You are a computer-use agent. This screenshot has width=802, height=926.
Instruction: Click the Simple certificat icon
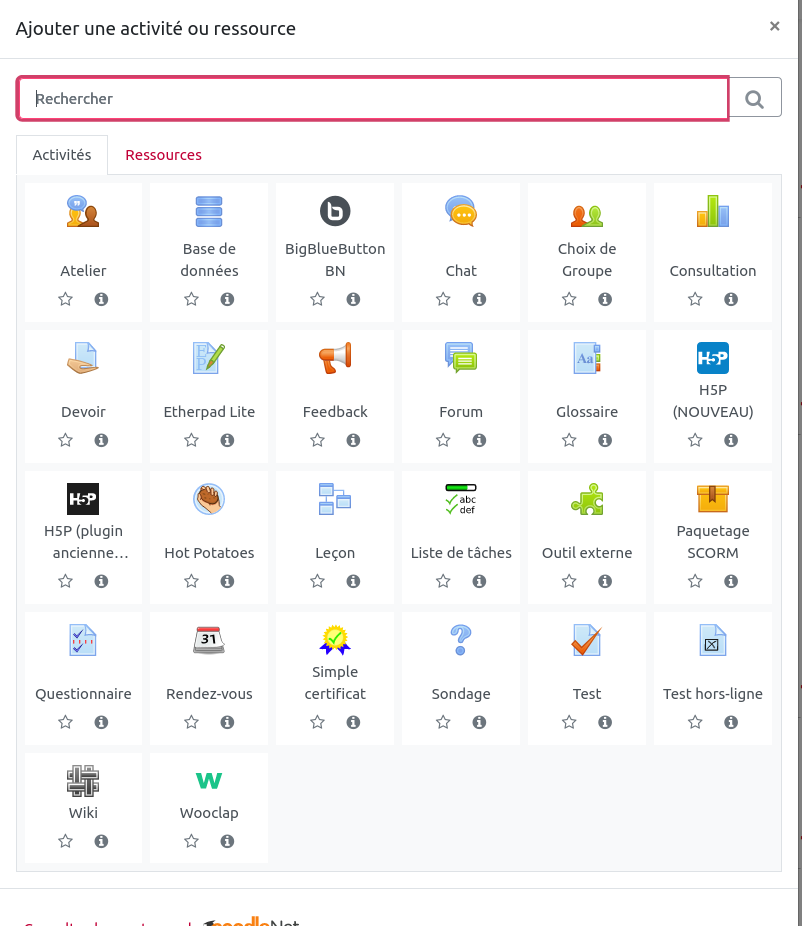[x=335, y=639]
